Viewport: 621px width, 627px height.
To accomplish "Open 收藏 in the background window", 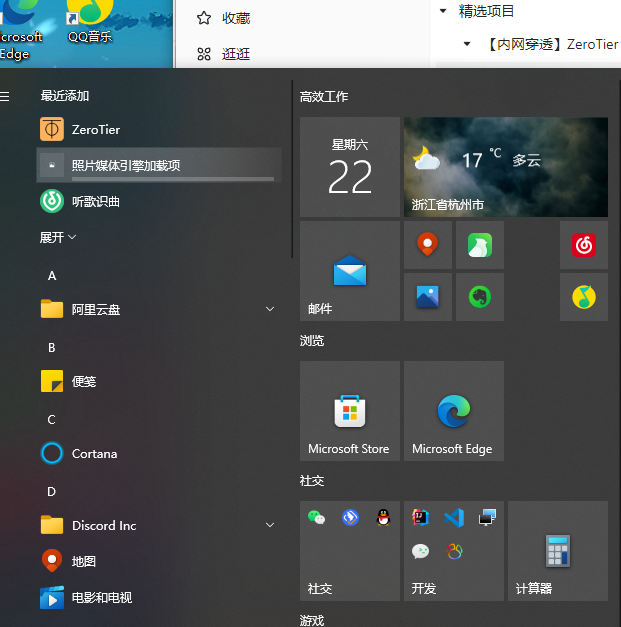I will click(x=223, y=18).
